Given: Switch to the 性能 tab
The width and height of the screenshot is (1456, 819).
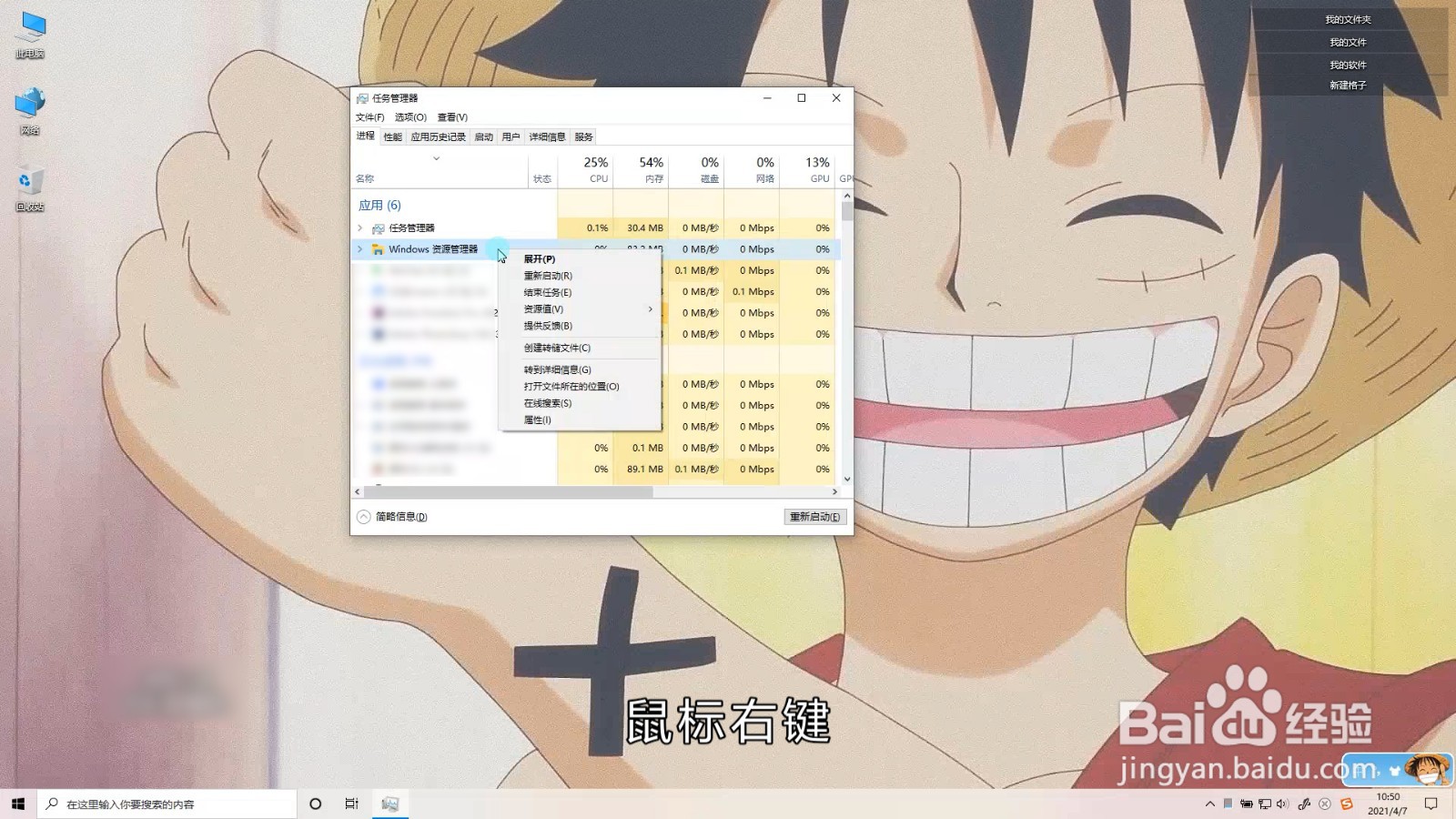Looking at the screenshot, I should (x=392, y=137).
